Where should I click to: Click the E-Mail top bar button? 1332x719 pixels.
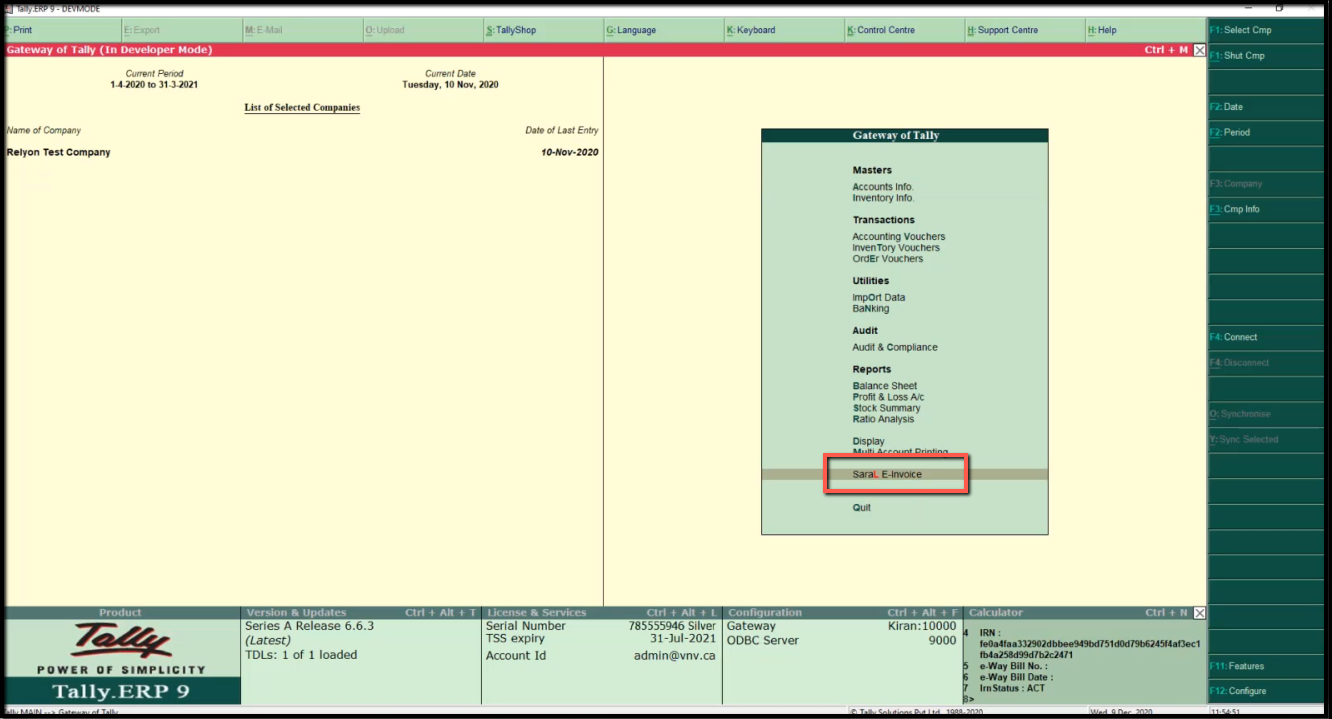pyautogui.click(x=302, y=30)
